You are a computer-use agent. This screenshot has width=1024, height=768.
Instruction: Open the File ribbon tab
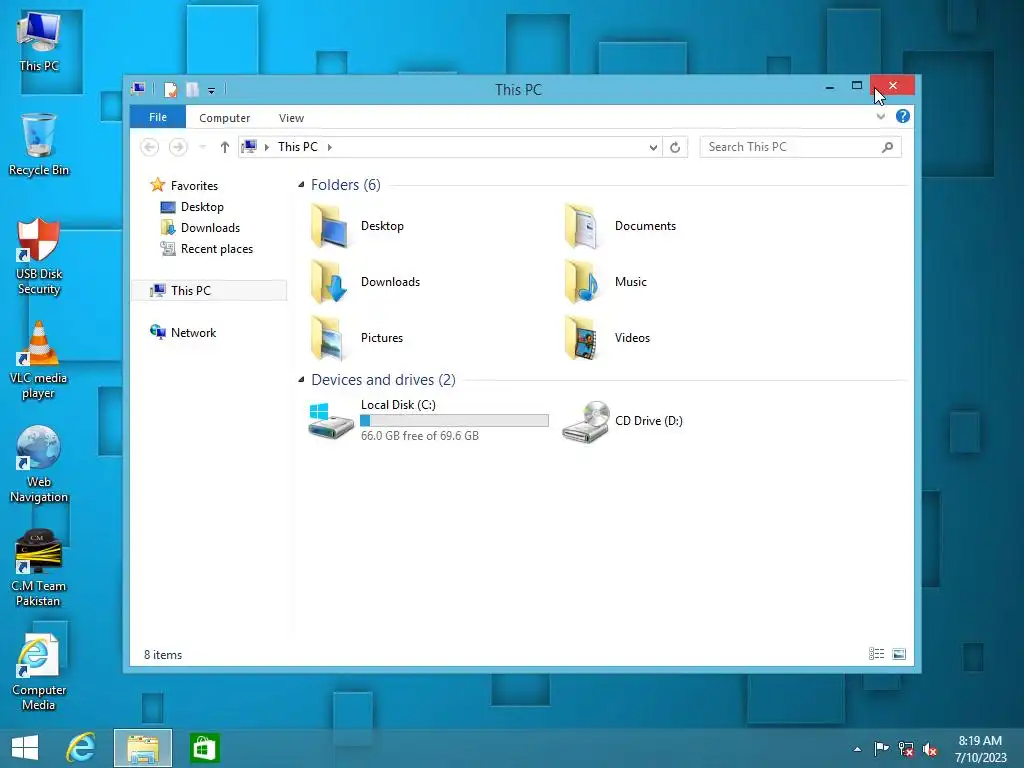[158, 117]
